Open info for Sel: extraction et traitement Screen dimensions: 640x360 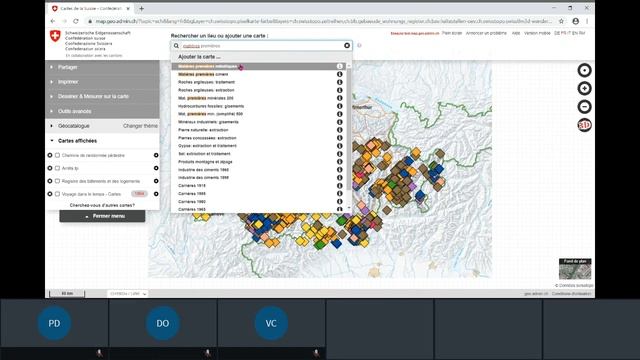tap(340, 154)
